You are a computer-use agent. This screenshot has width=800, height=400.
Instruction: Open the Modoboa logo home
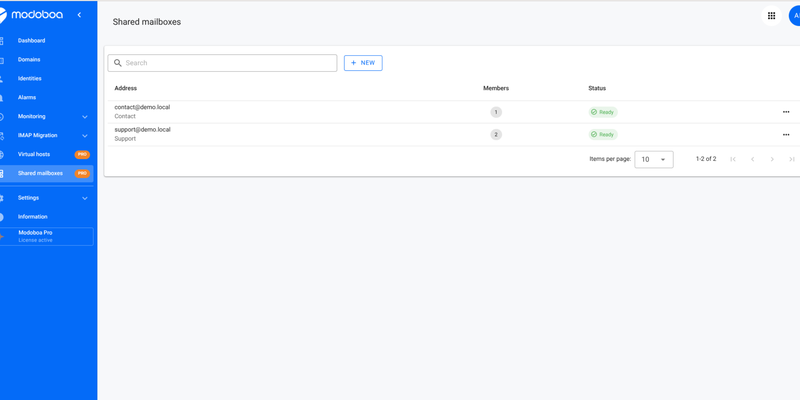(32, 15)
